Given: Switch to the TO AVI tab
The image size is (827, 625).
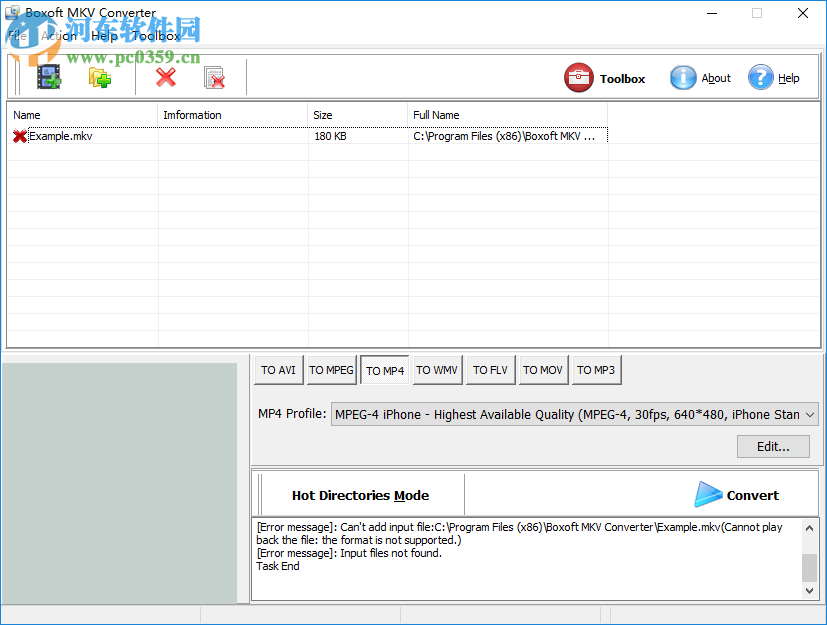Looking at the screenshot, I should click(278, 369).
